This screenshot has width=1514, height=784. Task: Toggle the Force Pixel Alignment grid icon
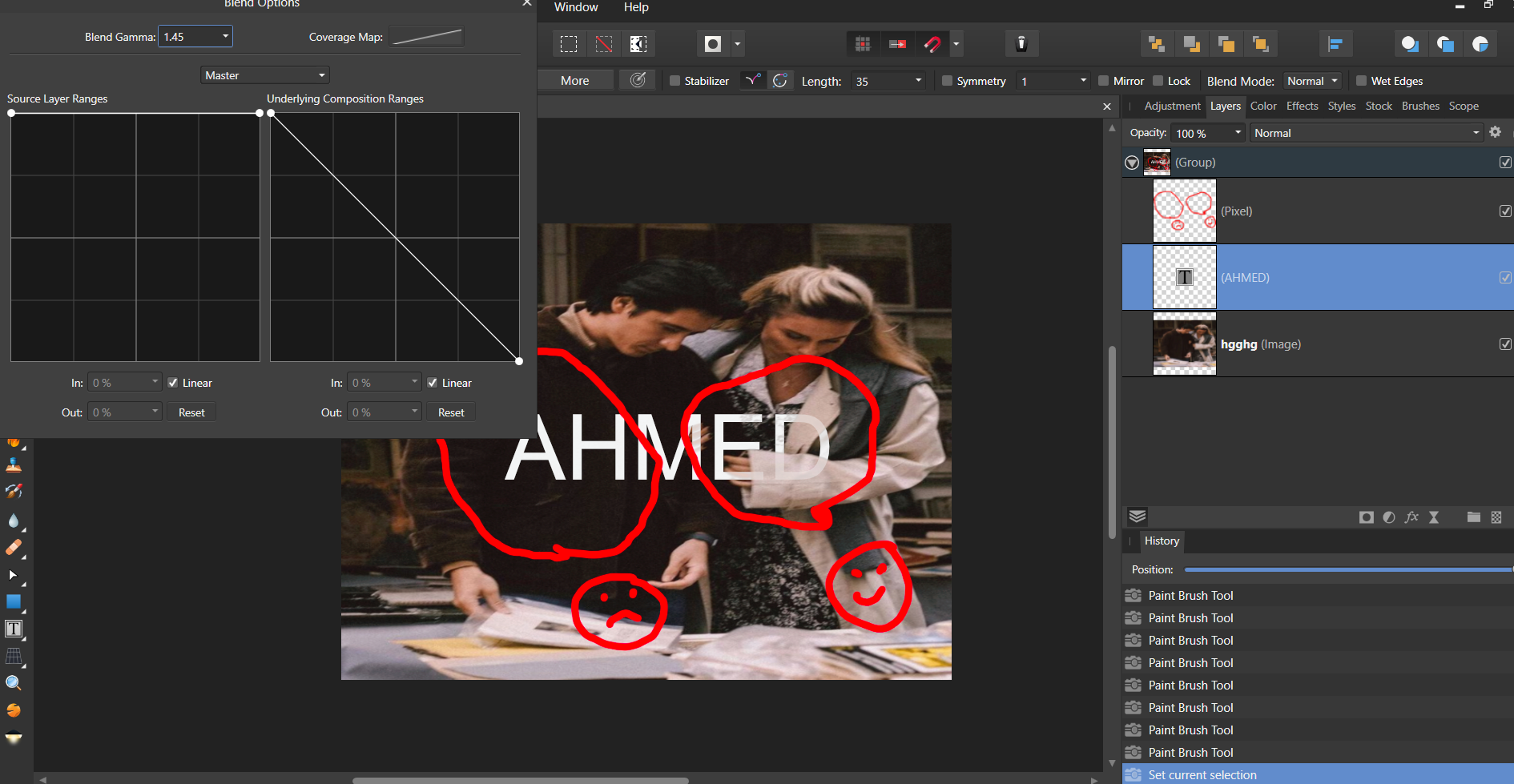863,44
